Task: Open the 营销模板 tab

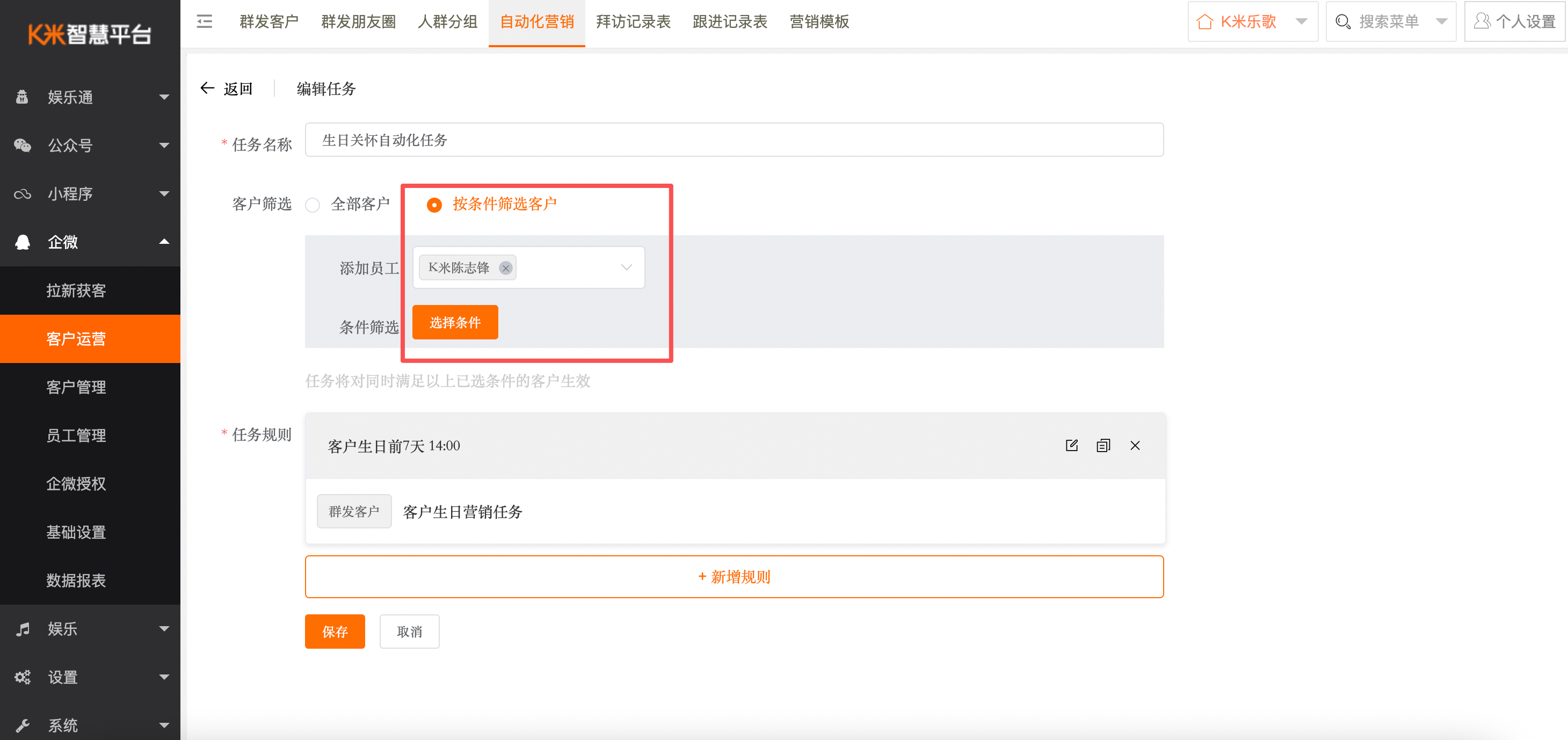Action: click(819, 22)
